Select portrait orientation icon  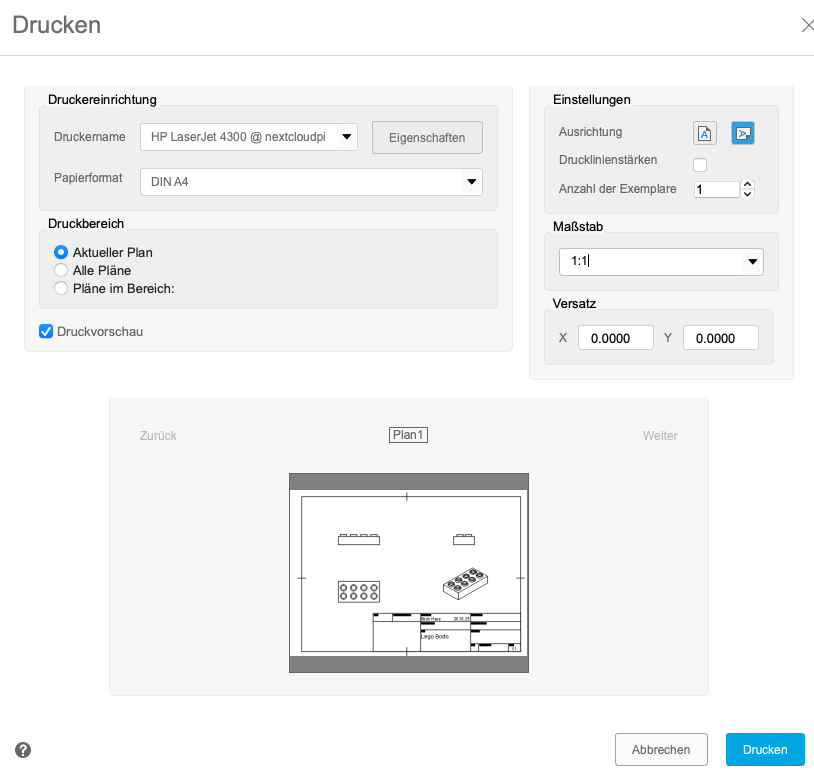(x=705, y=133)
